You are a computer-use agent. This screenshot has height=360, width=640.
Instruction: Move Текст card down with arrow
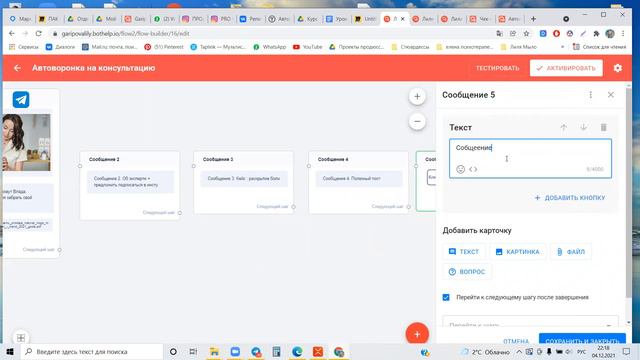pos(584,127)
